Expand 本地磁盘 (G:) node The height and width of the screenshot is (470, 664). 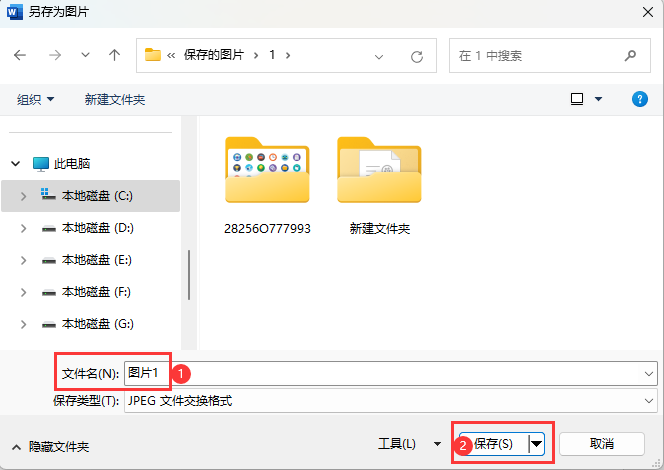pos(23,324)
